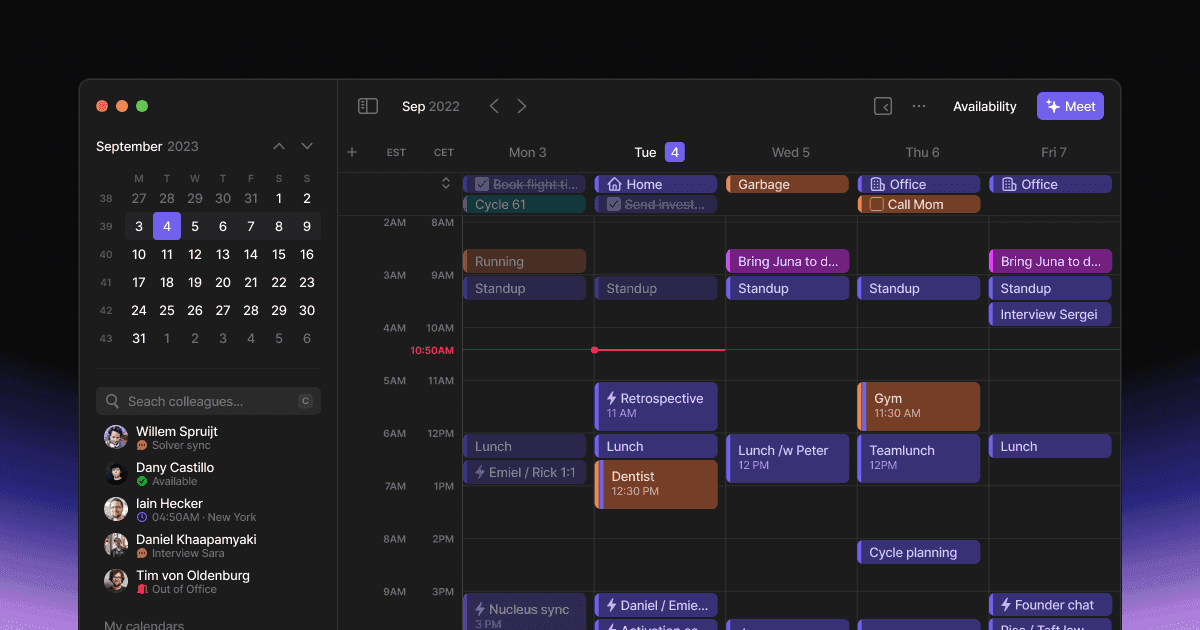
Task: Click the plus icon to add timezone
Action: pyautogui.click(x=352, y=152)
